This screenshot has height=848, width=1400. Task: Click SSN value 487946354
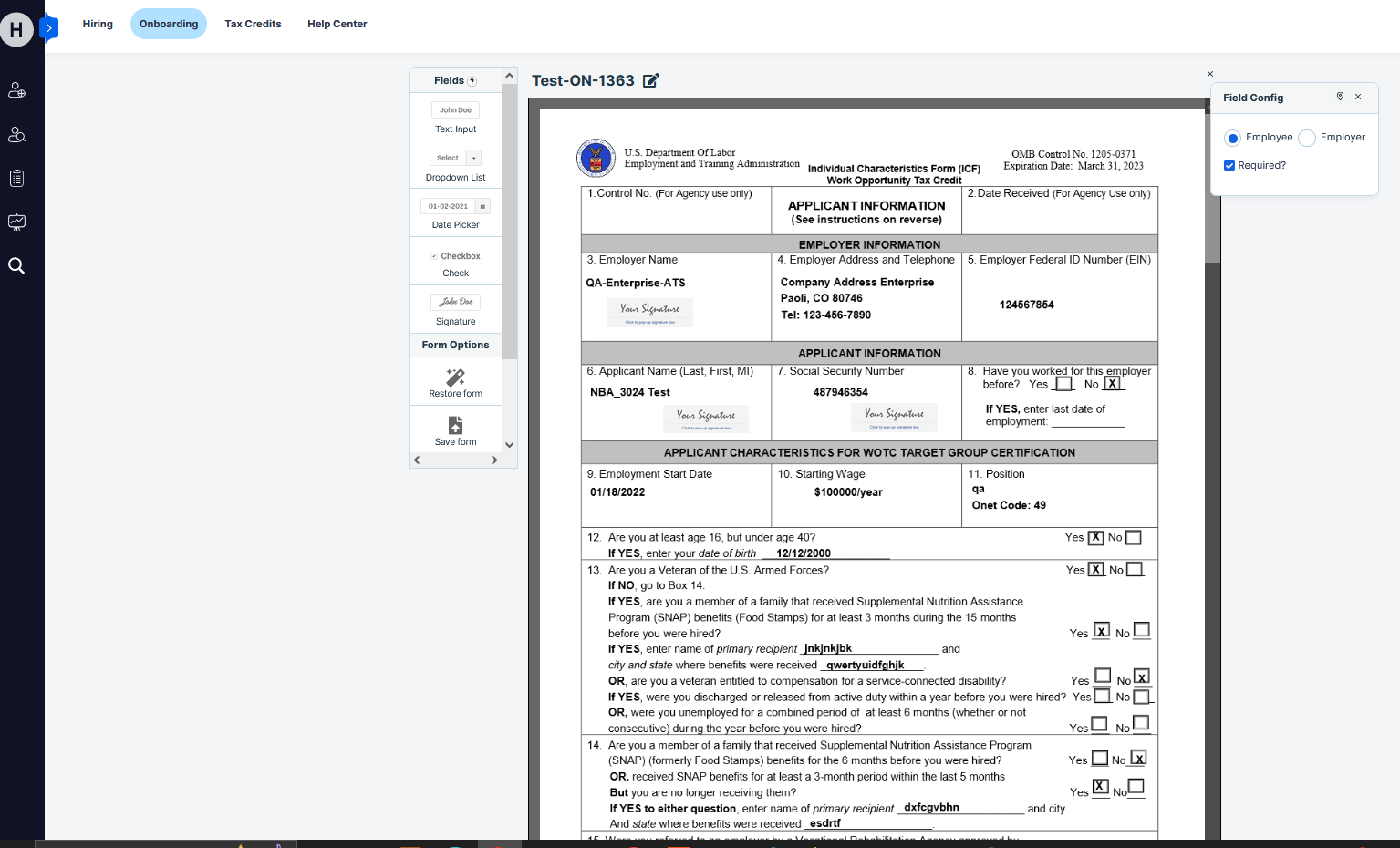841,392
